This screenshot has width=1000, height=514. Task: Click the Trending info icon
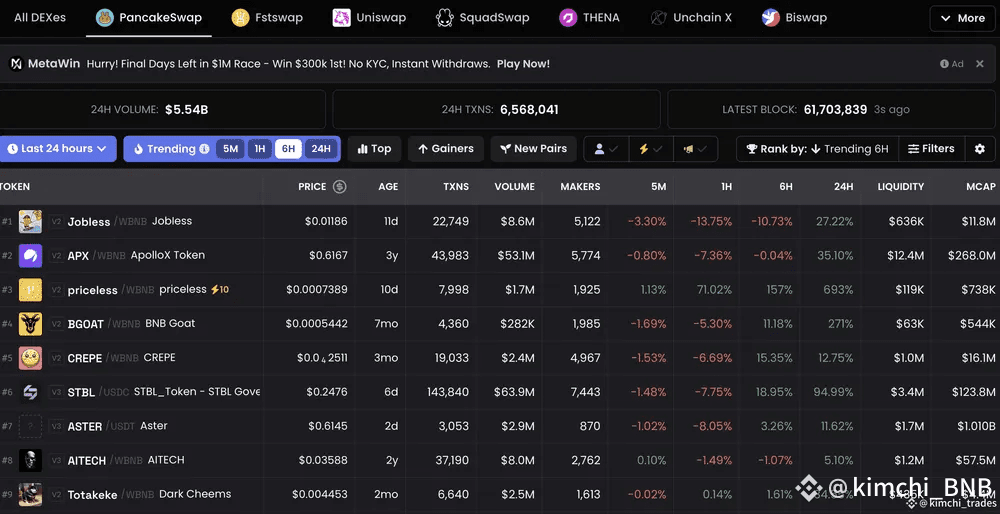tap(204, 149)
